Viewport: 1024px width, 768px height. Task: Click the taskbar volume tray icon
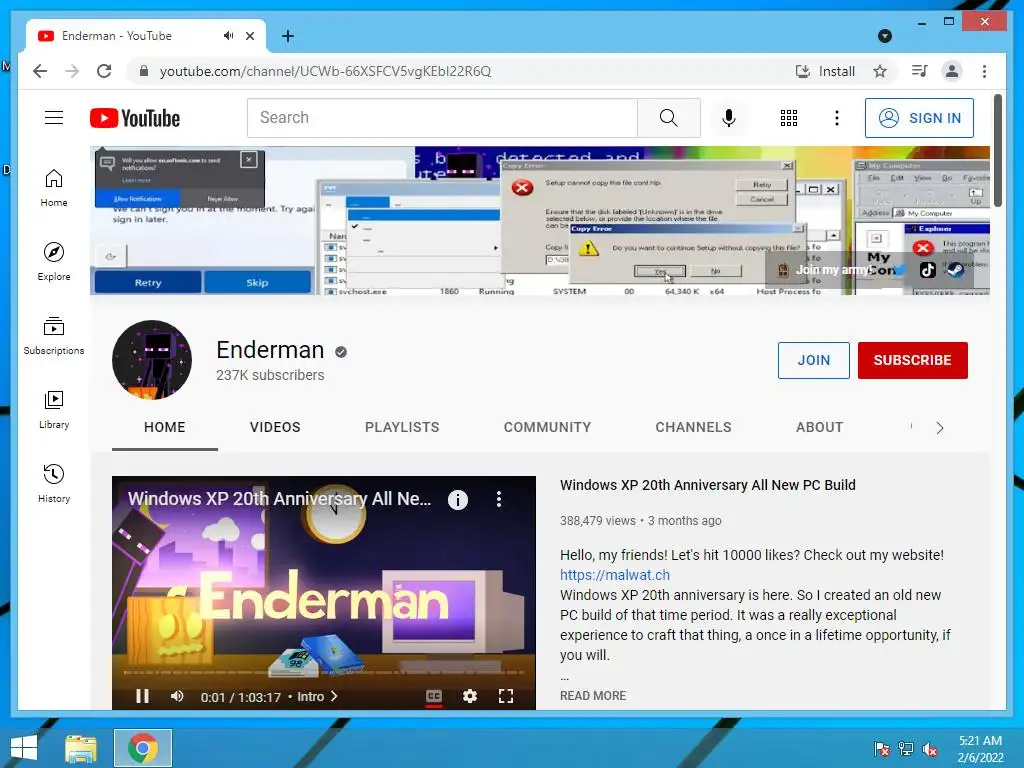point(931,748)
